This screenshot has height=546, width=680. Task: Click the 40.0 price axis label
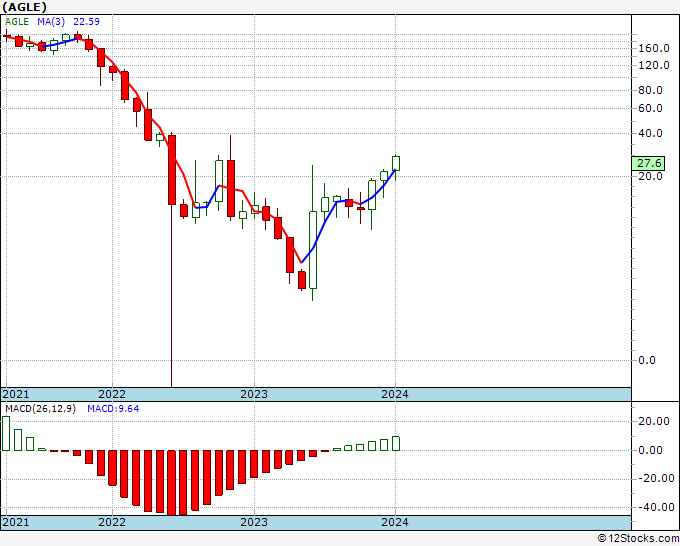coord(651,133)
